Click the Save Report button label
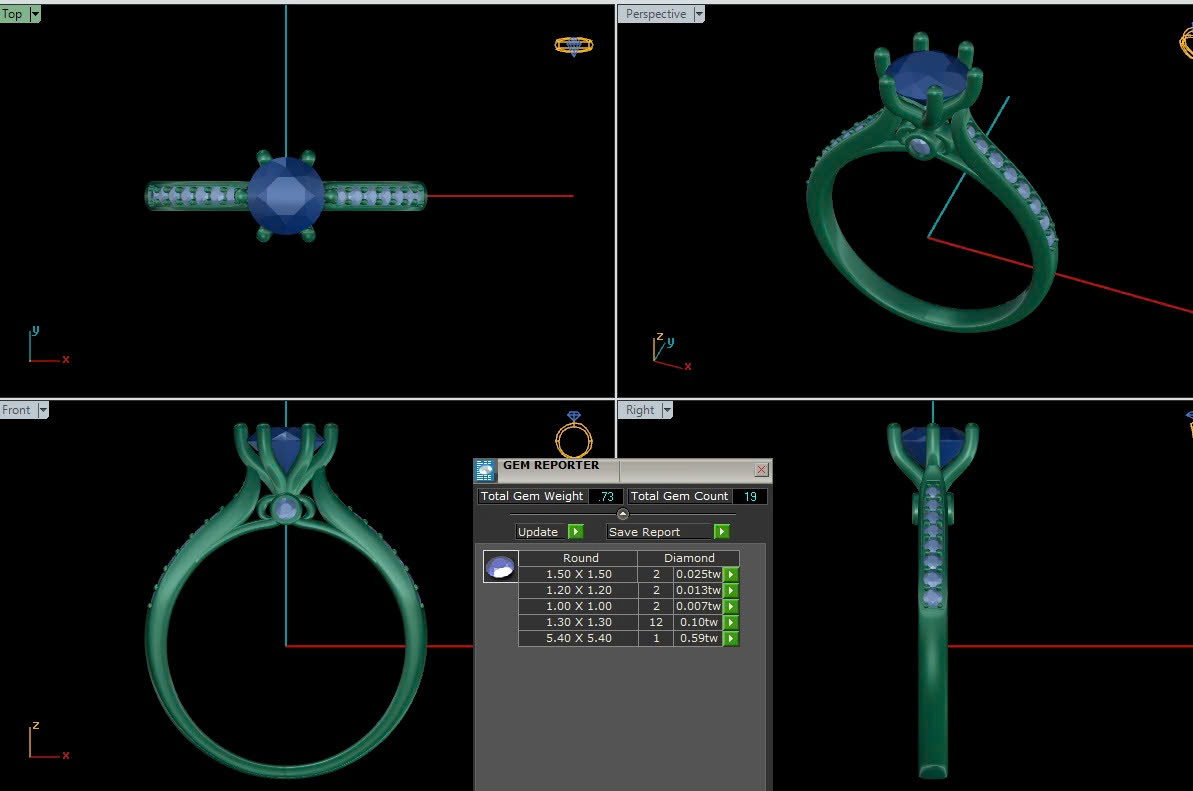Viewport: 1193px width, 791px height. click(x=644, y=532)
